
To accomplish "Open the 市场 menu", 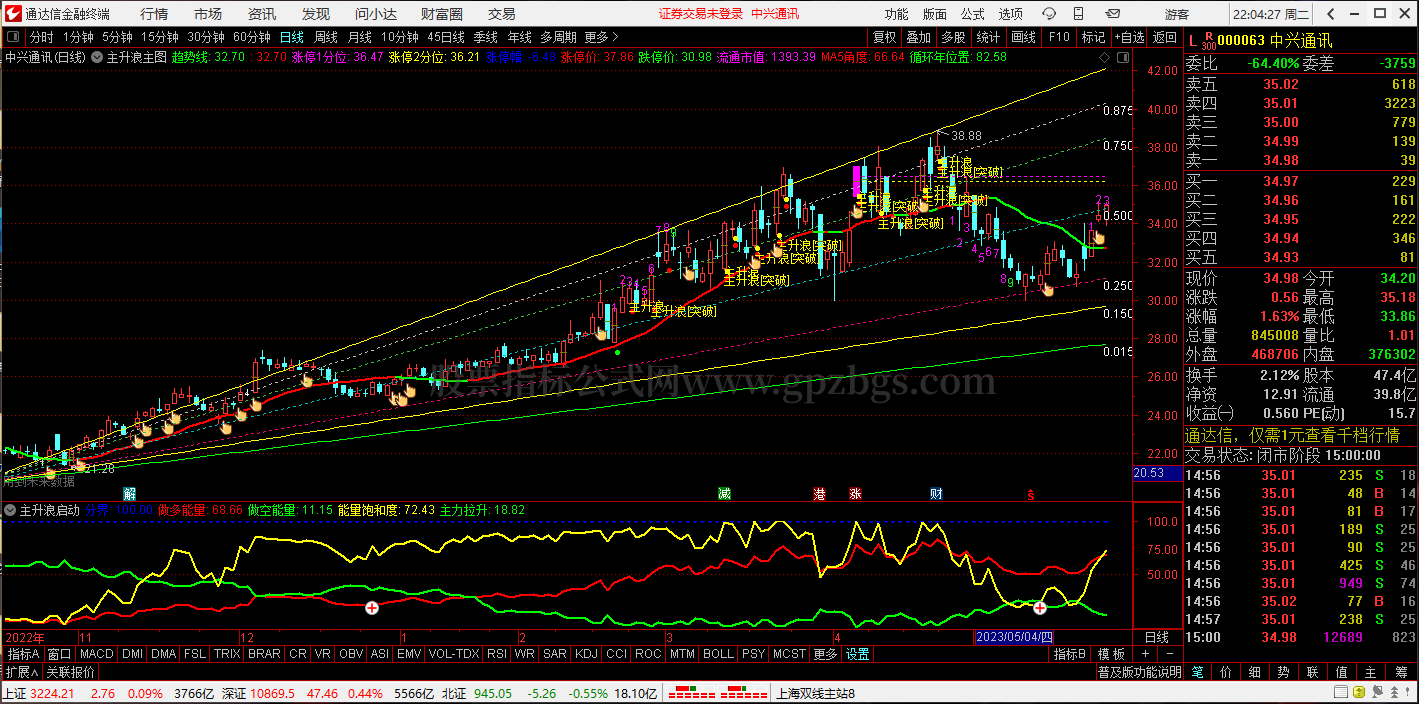I will pyautogui.click(x=208, y=14).
